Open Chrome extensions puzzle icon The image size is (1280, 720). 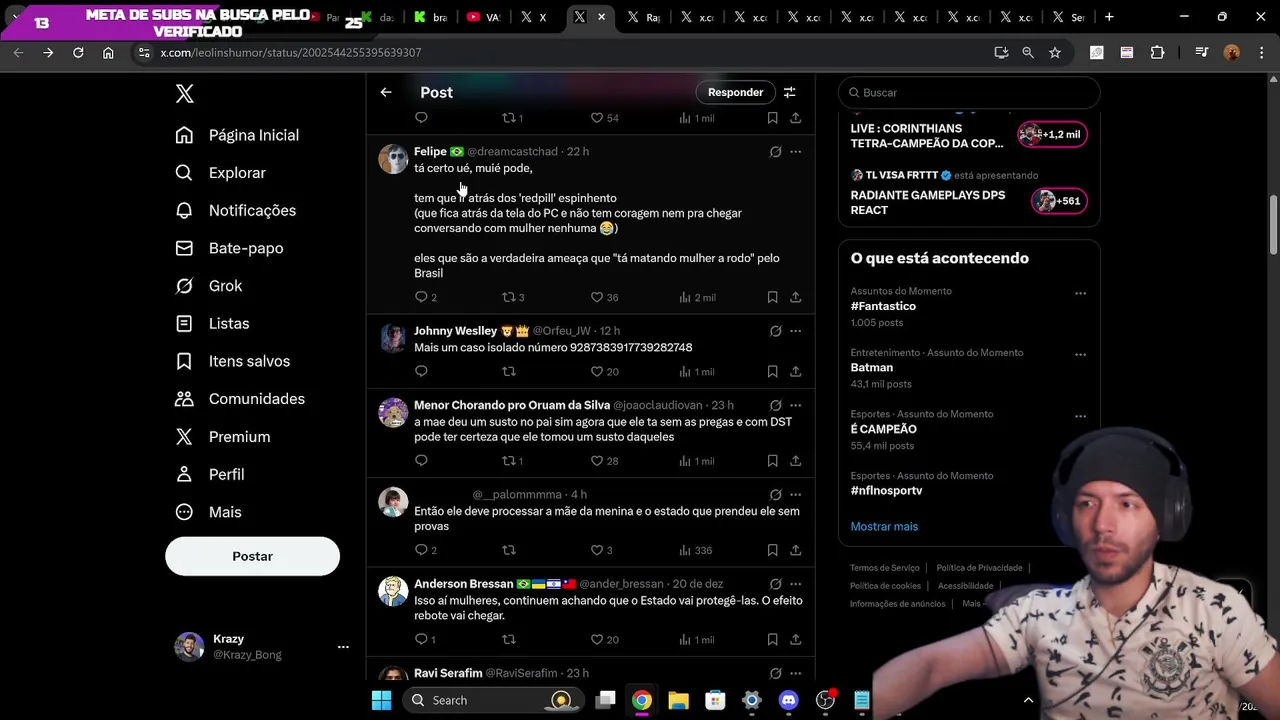[1158, 52]
